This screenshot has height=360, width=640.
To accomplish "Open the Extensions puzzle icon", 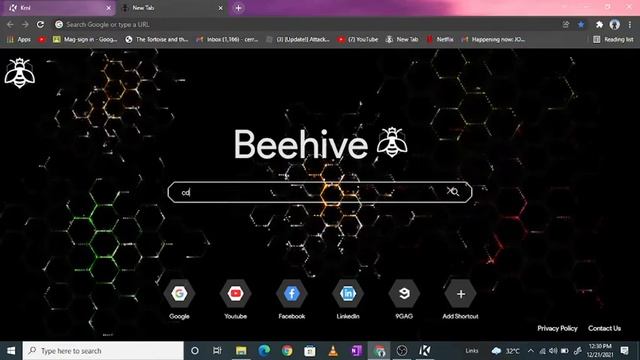I will point(599,24).
